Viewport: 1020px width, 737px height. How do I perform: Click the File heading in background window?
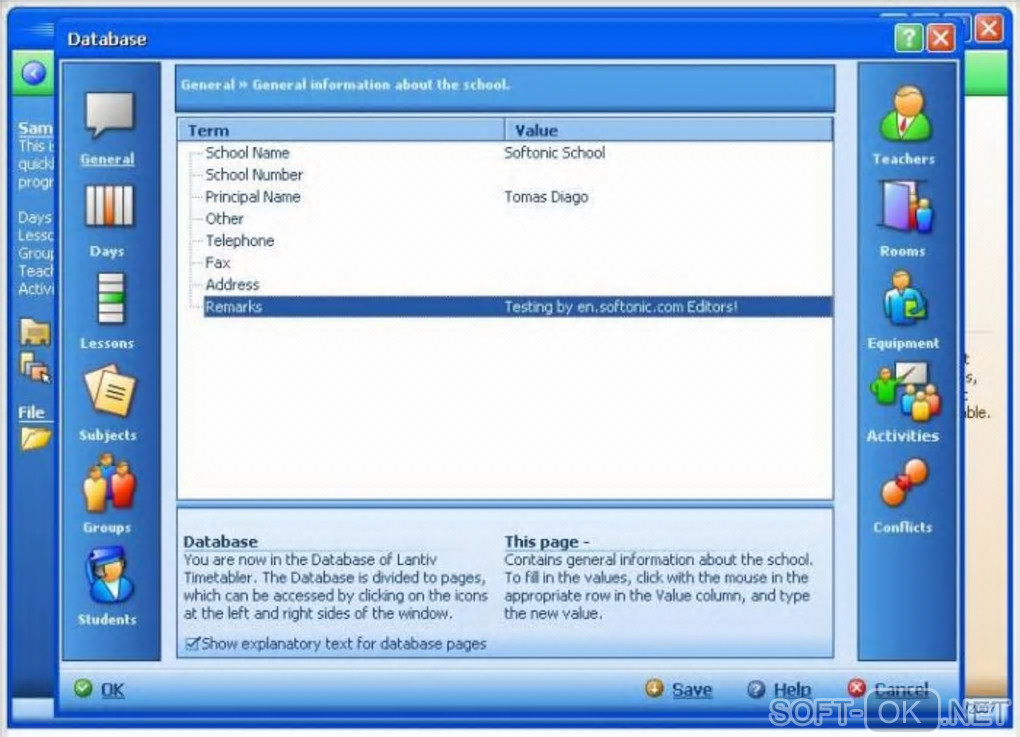(31, 412)
